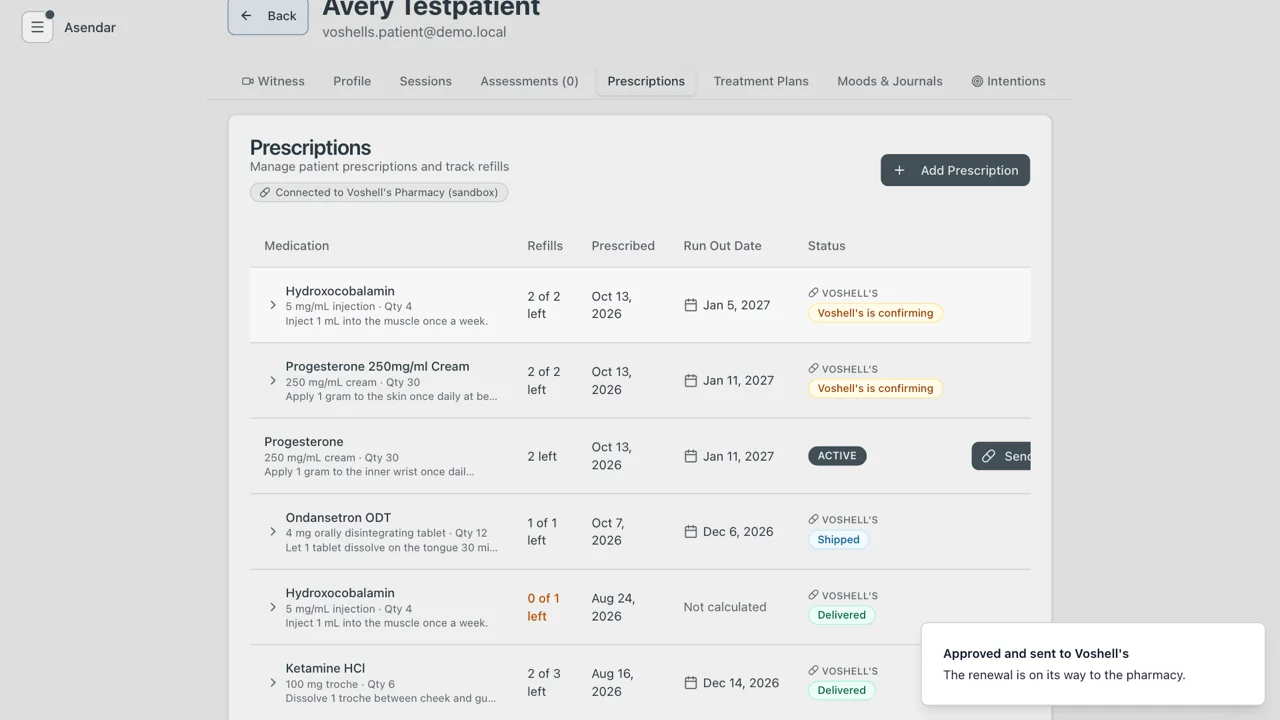Click the patient email voshells.patient@demo.local
1280x720 pixels.
coord(414,32)
